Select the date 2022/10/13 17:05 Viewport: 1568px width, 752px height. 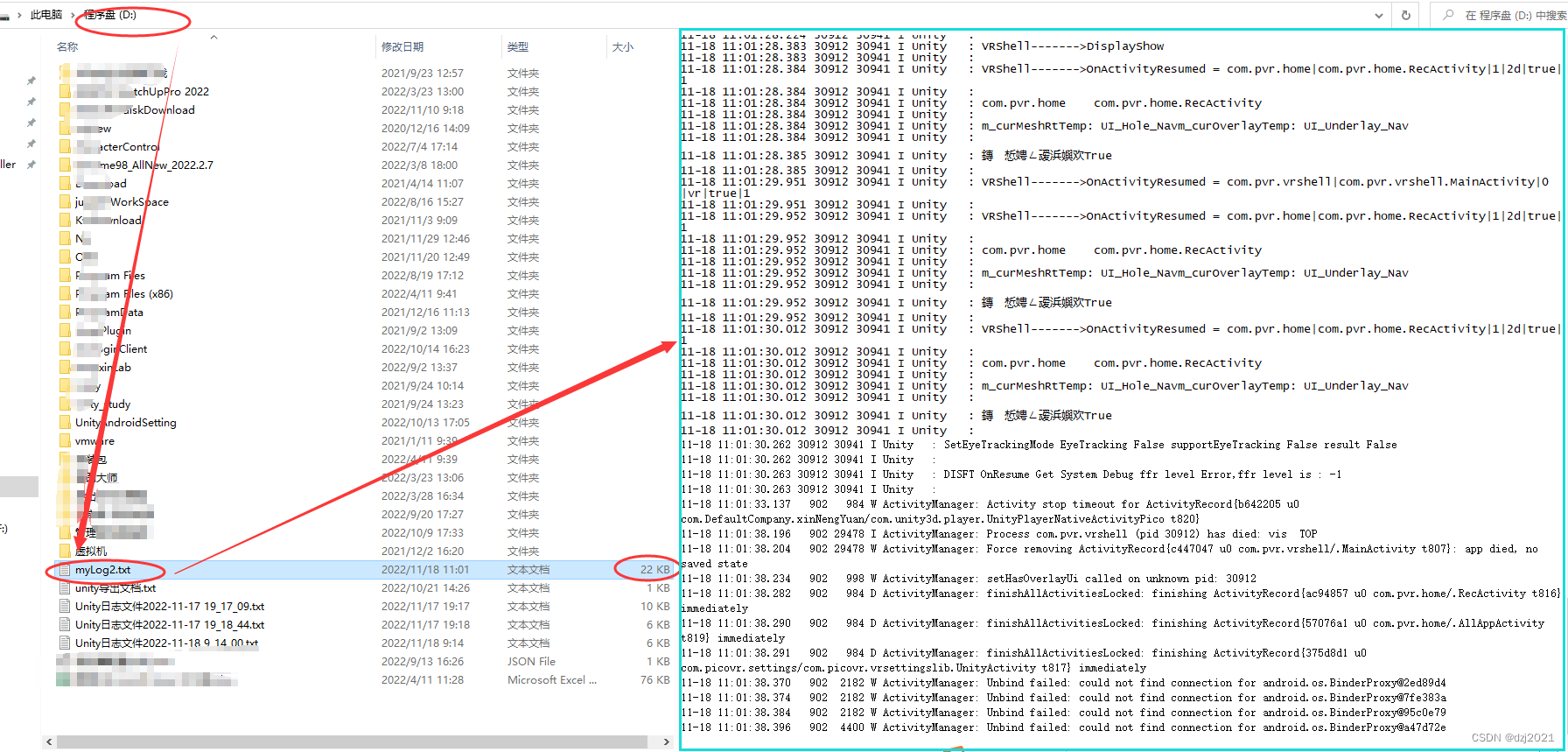(425, 422)
